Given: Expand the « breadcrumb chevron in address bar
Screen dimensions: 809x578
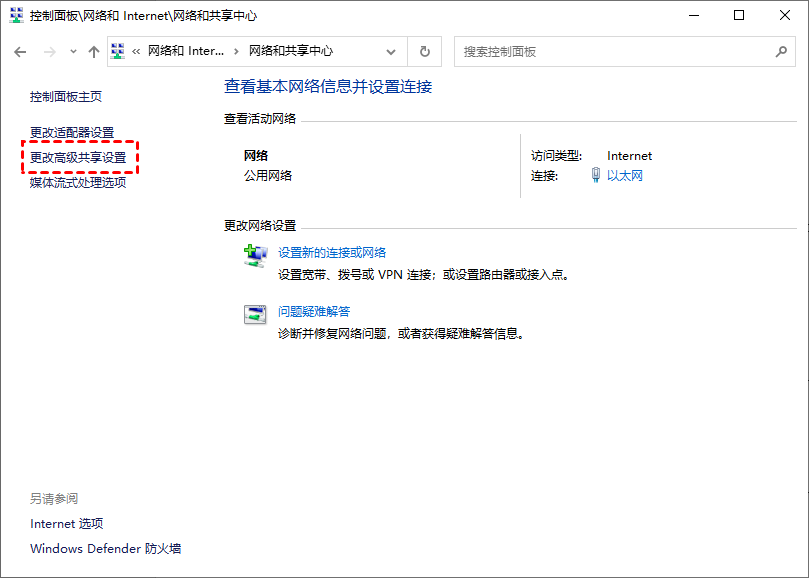Looking at the screenshot, I should click(135, 52).
